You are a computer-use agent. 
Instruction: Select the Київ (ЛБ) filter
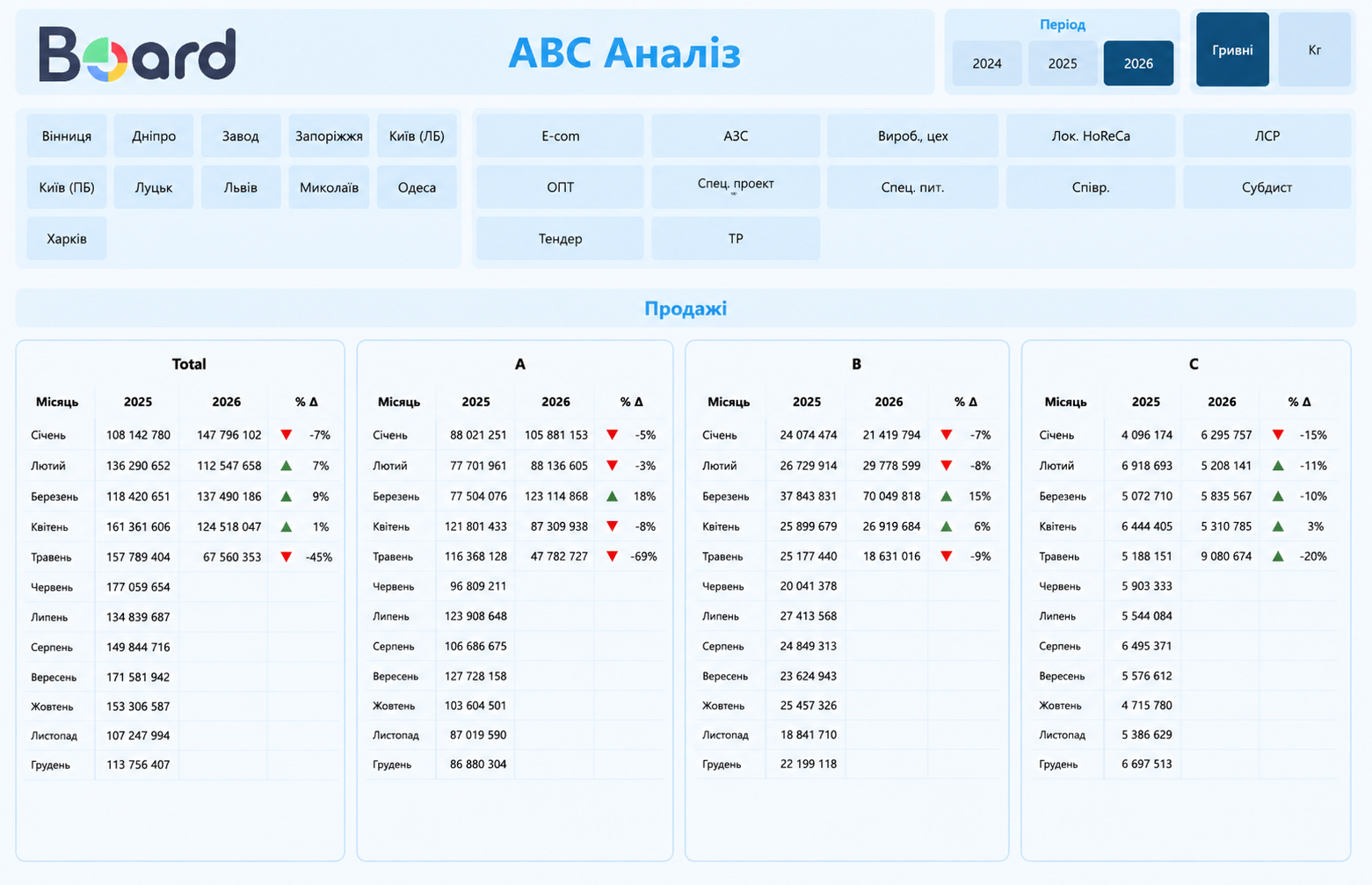coord(417,136)
